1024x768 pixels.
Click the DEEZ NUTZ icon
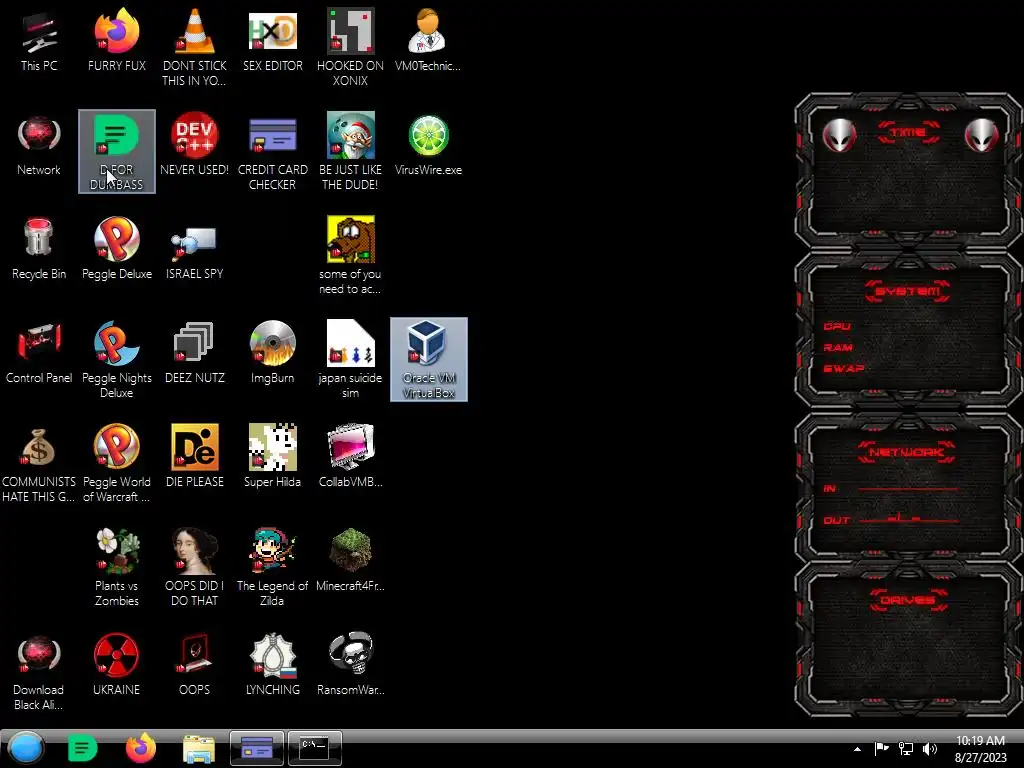[194, 352]
